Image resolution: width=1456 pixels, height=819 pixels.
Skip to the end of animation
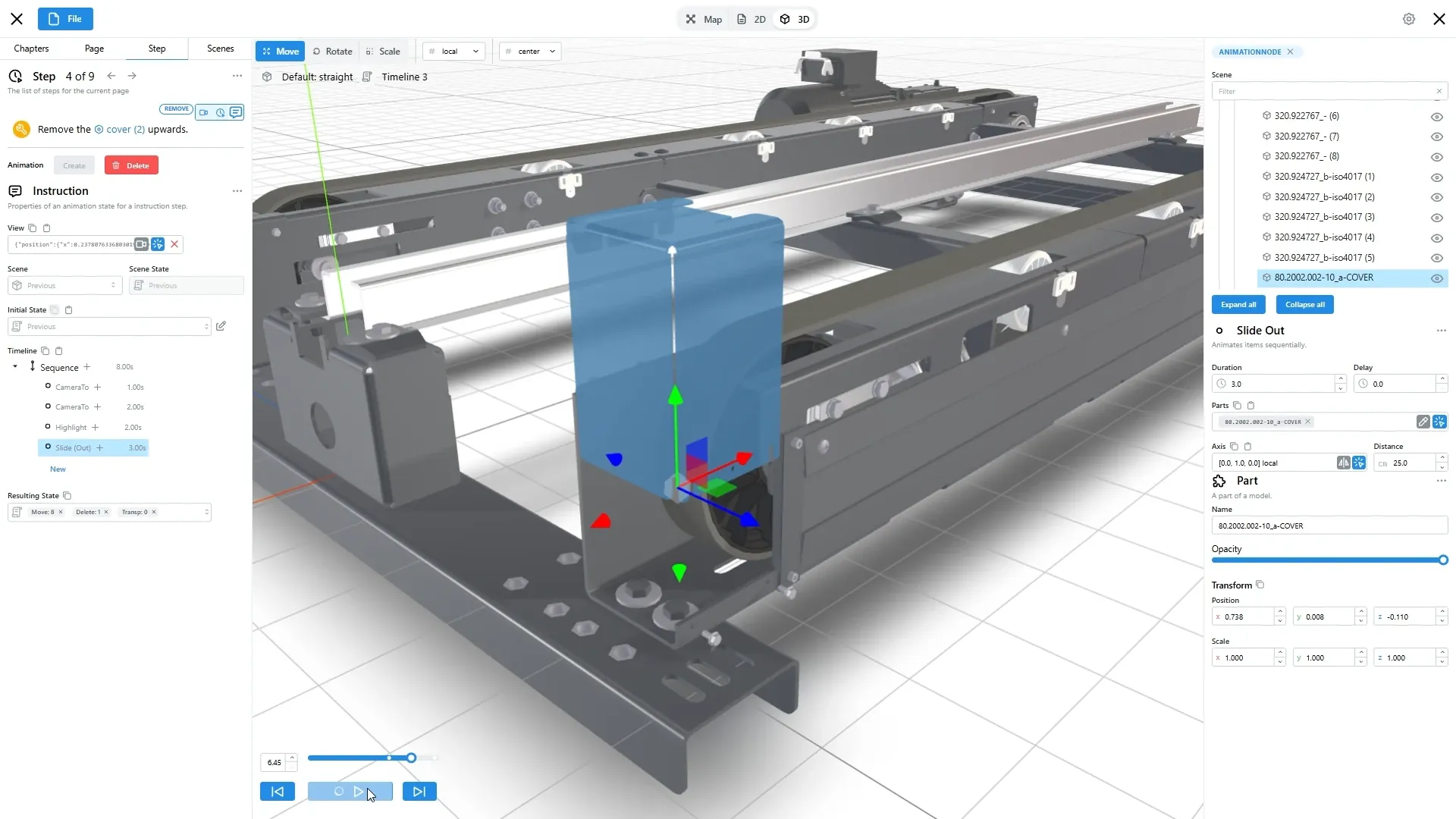(x=419, y=792)
